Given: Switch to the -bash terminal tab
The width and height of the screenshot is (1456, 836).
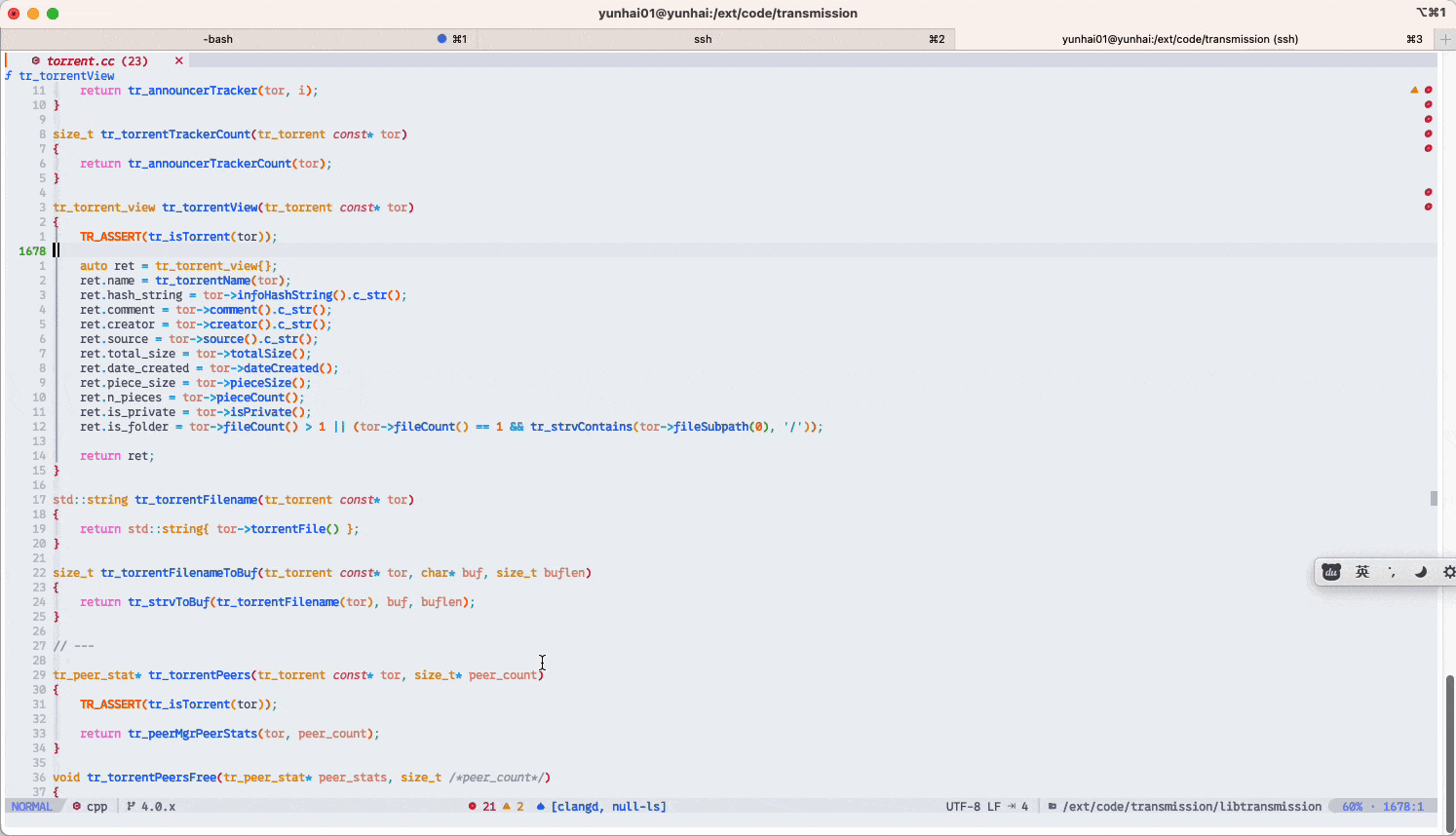Looking at the screenshot, I should (x=218, y=39).
